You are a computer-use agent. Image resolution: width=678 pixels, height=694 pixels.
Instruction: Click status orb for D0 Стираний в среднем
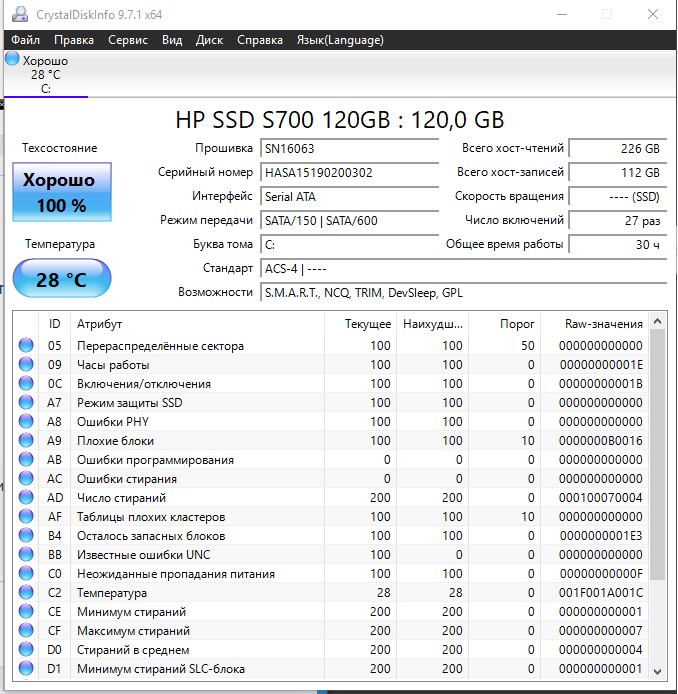(x=26, y=650)
